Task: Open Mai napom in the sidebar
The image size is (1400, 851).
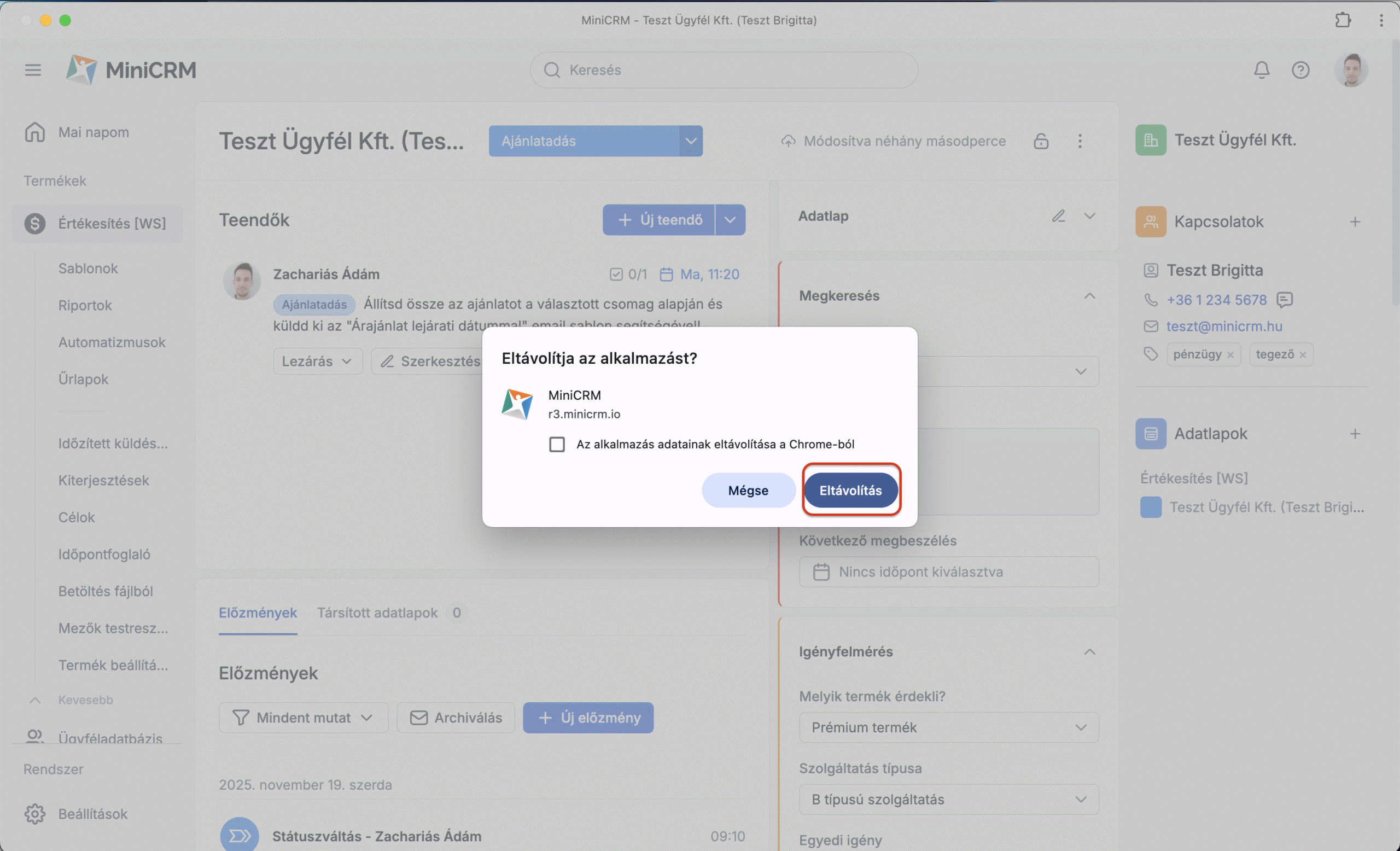Action: click(x=93, y=132)
